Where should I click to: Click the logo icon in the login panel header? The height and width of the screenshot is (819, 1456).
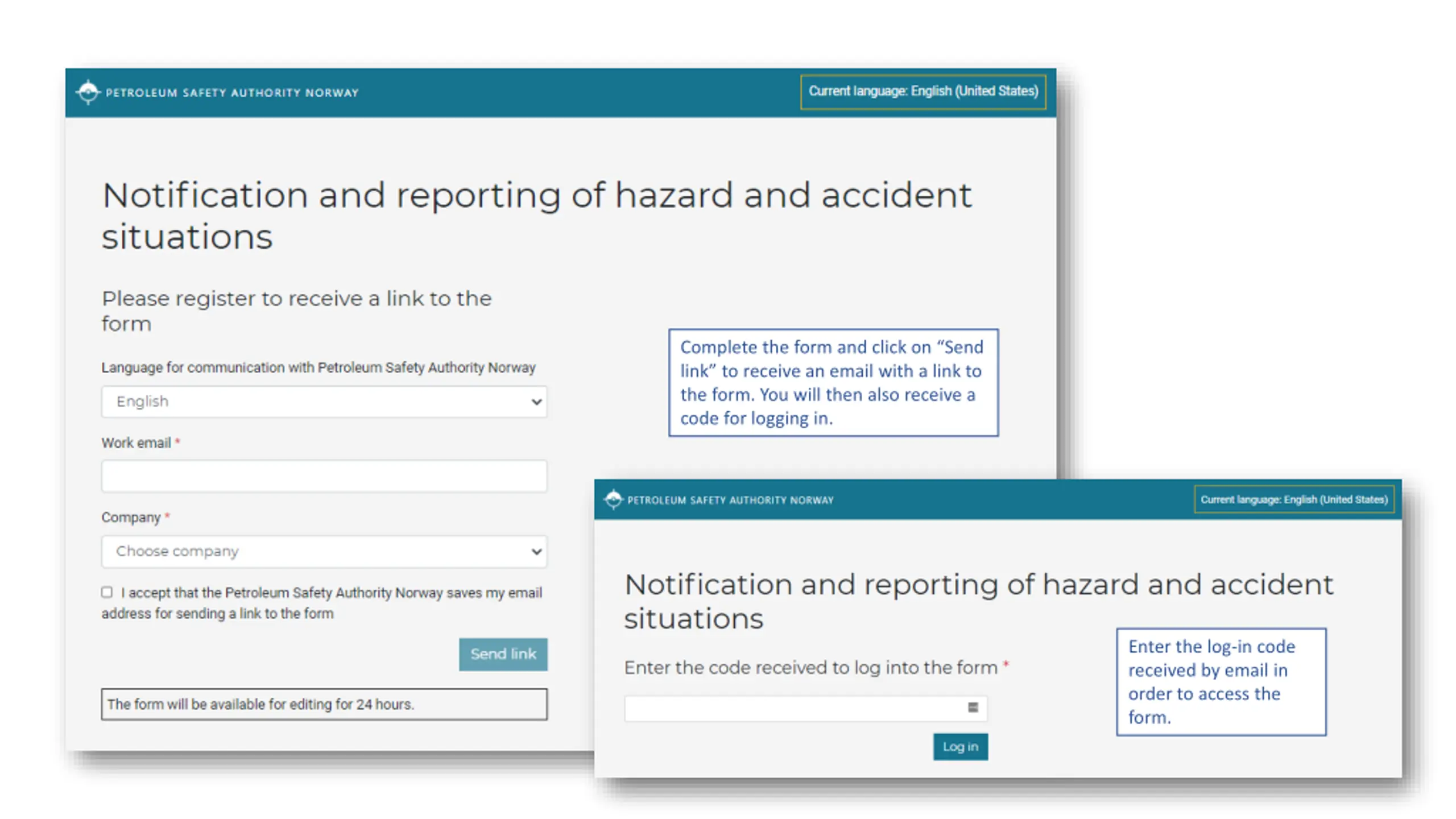pyautogui.click(x=613, y=499)
